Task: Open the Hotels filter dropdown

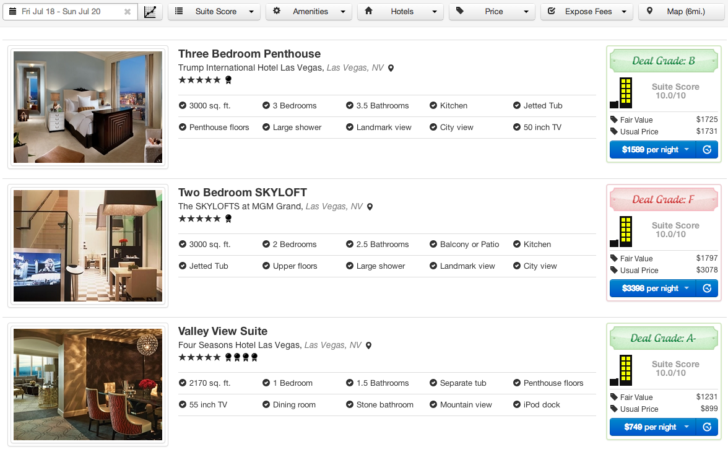Action: [x=401, y=12]
